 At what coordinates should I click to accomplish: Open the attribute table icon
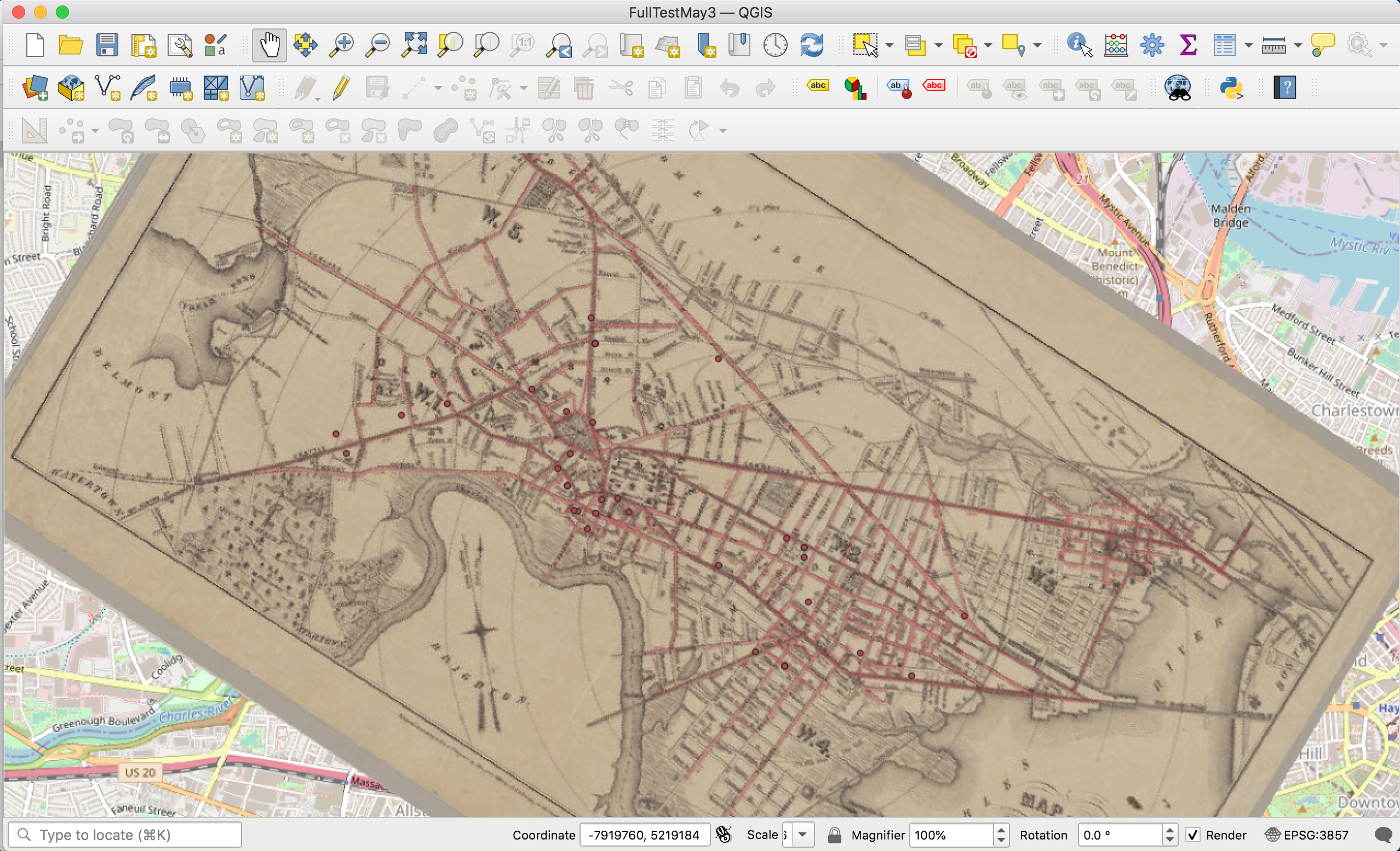(x=1224, y=45)
